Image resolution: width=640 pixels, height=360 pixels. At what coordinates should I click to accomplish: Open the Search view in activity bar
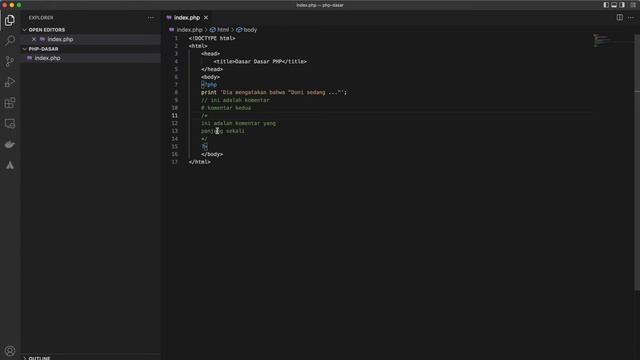(x=10, y=40)
